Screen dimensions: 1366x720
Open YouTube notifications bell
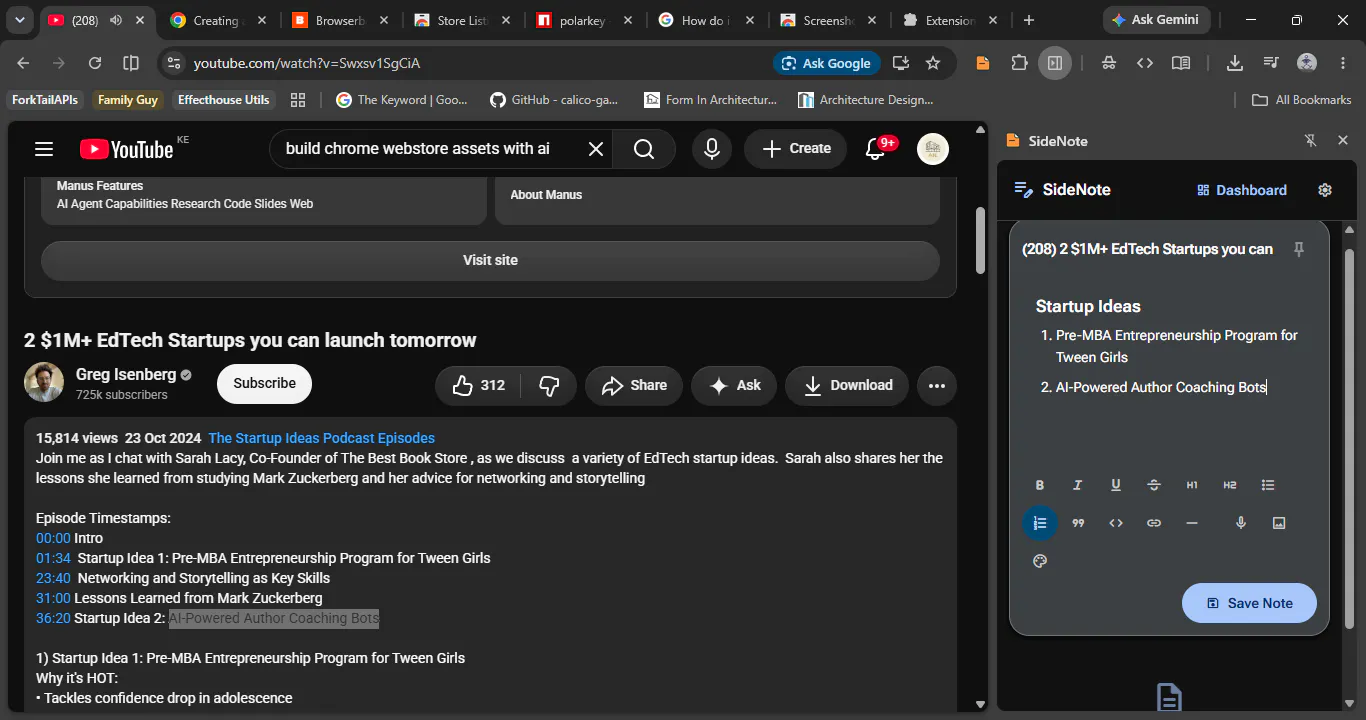click(x=876, y=149)
